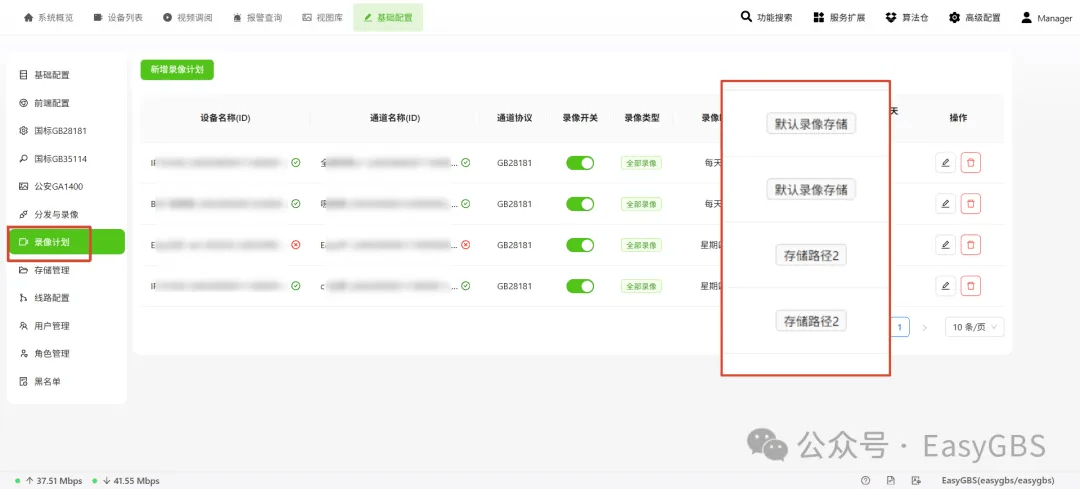Image resolution: width=1080 pixels, height=489 pixels.
Task: Open 服务扩展 grid icon in header
Action: click(819, 17)
